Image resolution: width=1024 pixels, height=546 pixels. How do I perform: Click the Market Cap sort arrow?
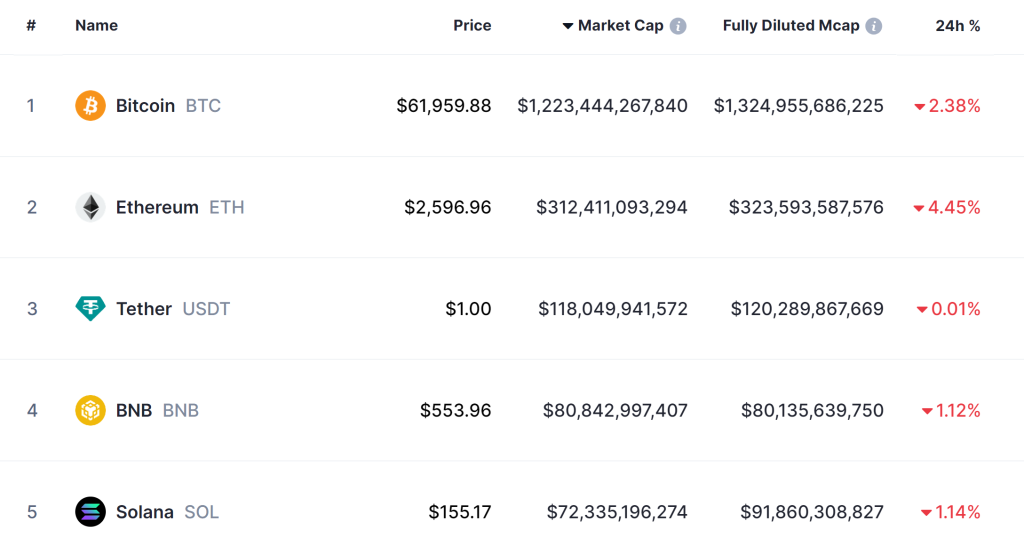click(x=568, y=26)
